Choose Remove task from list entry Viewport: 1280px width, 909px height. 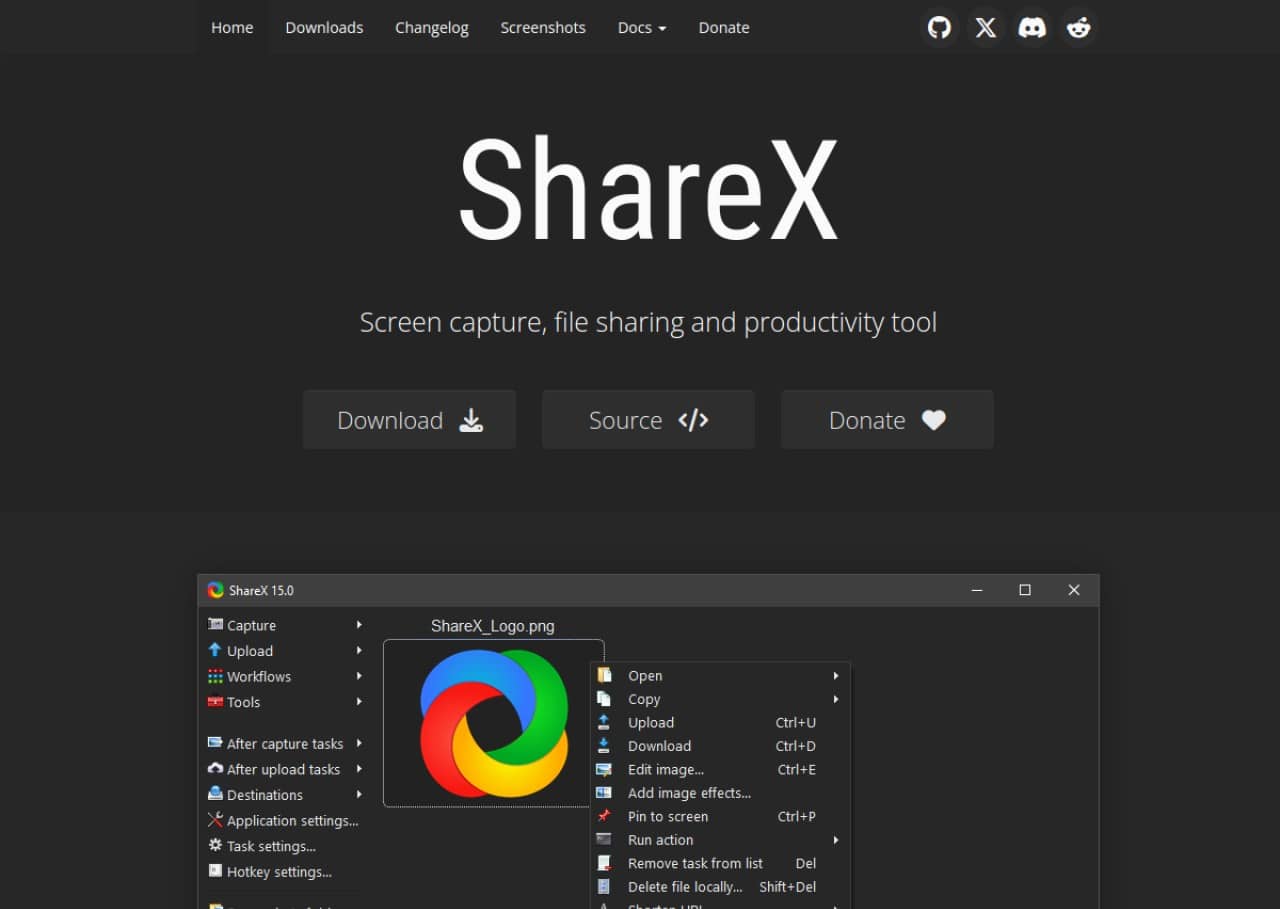click(x=695, y=863)
